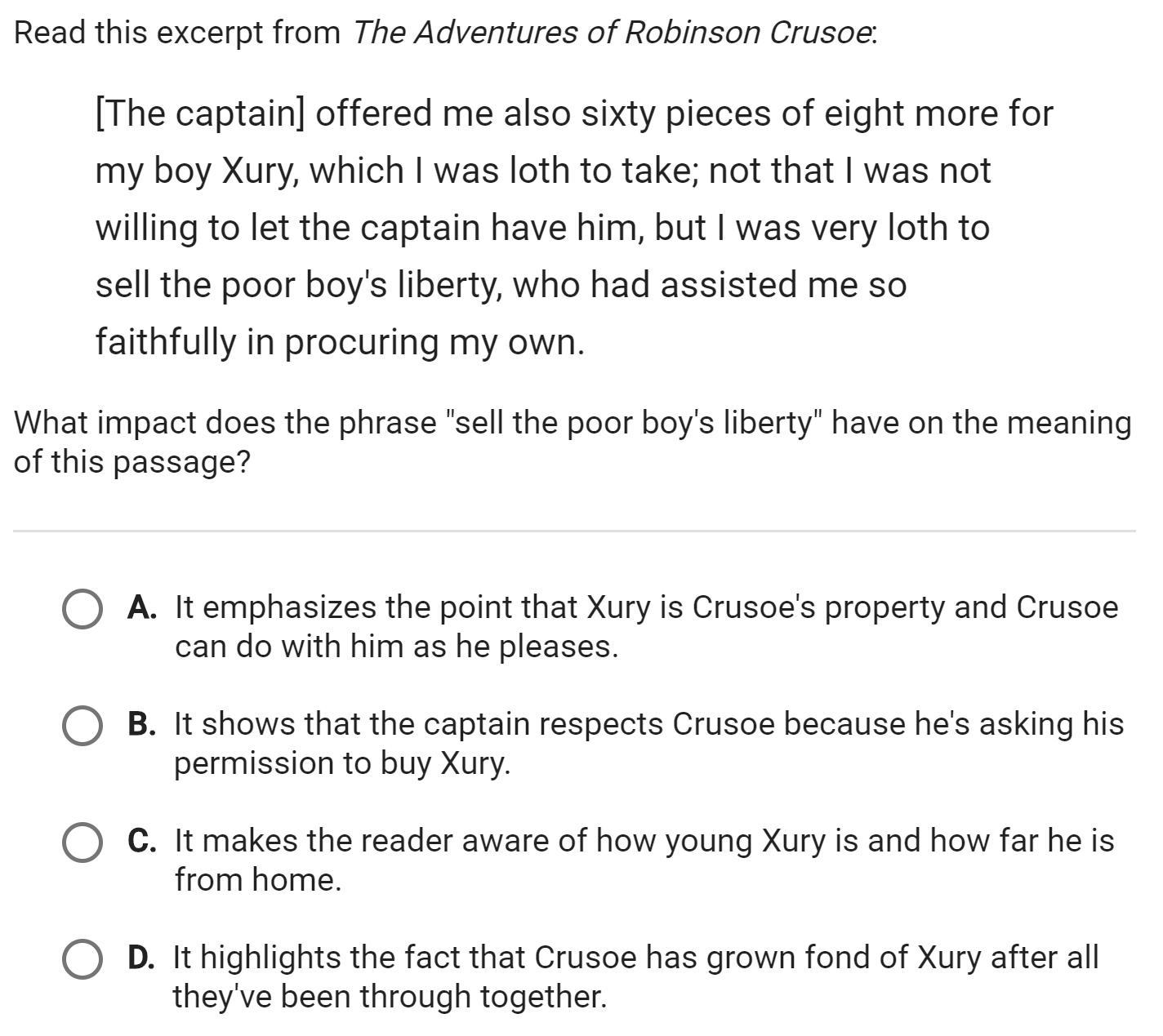Screen dimensions: 1163x1036
Task: Click the bracketed words [The captain] in the excerpt
Action: [x=200, y=113]
